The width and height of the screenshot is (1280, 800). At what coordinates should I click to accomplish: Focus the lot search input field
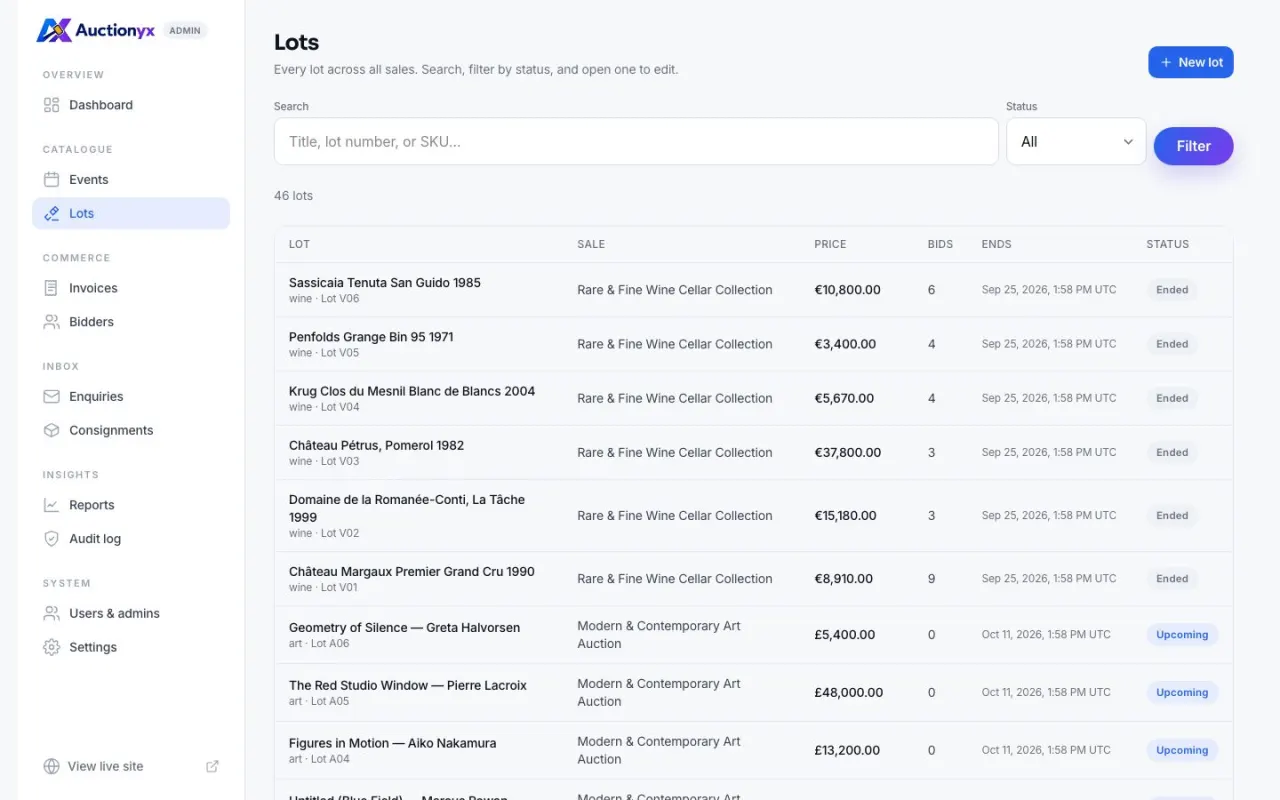pos(636,142)
